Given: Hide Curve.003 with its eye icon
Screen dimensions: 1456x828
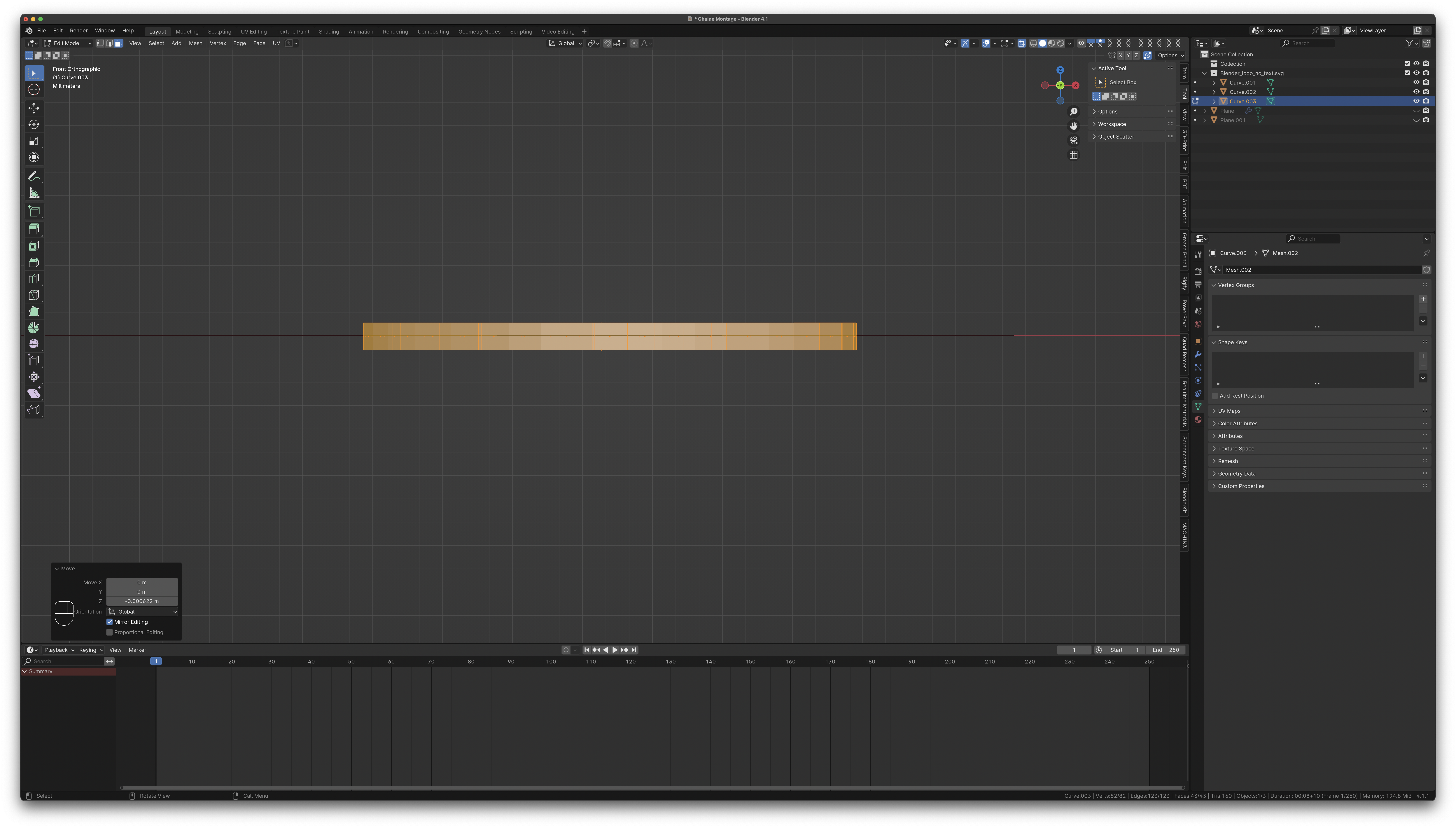Looking at the screenshot, I should pos(1416,101).
